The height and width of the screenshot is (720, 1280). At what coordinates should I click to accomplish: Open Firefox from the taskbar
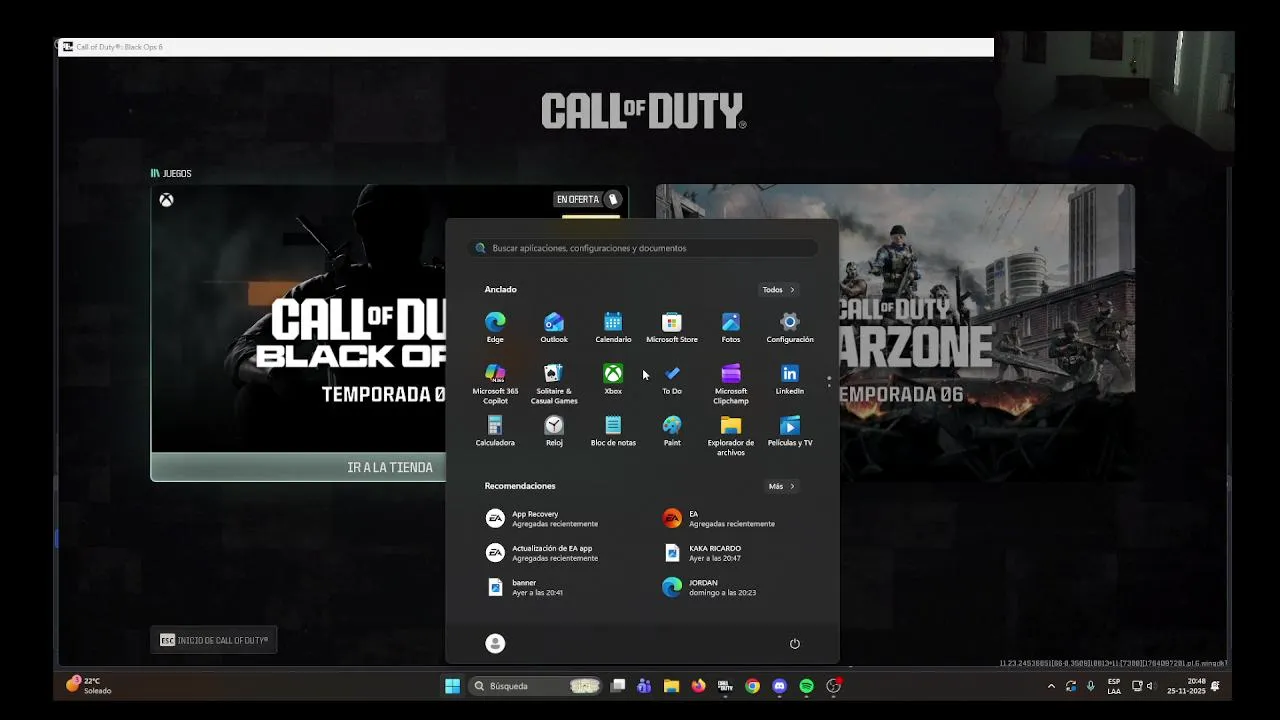click(698, 686)
